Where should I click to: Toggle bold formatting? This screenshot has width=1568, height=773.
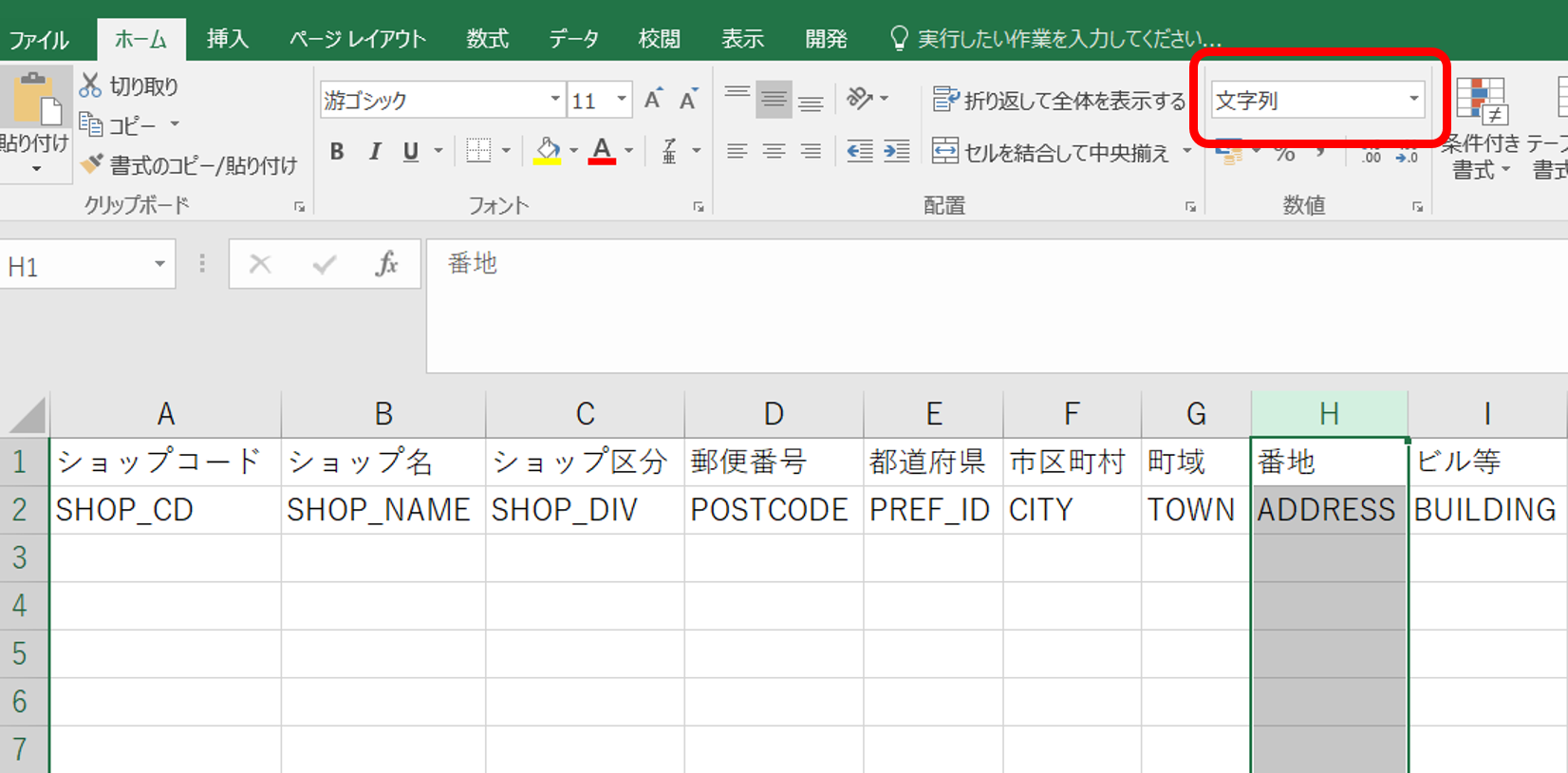tap(337, 151)
